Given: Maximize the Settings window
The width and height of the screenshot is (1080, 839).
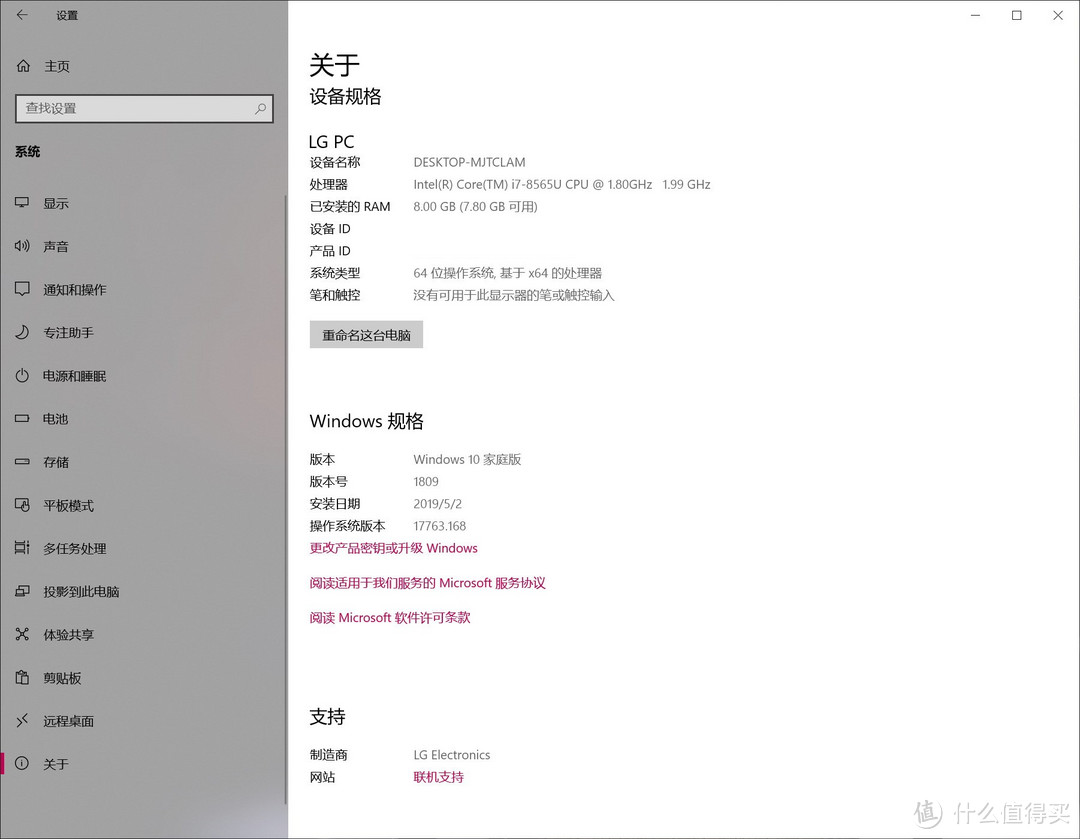Looking at the screenshot, I should 1017,15.
